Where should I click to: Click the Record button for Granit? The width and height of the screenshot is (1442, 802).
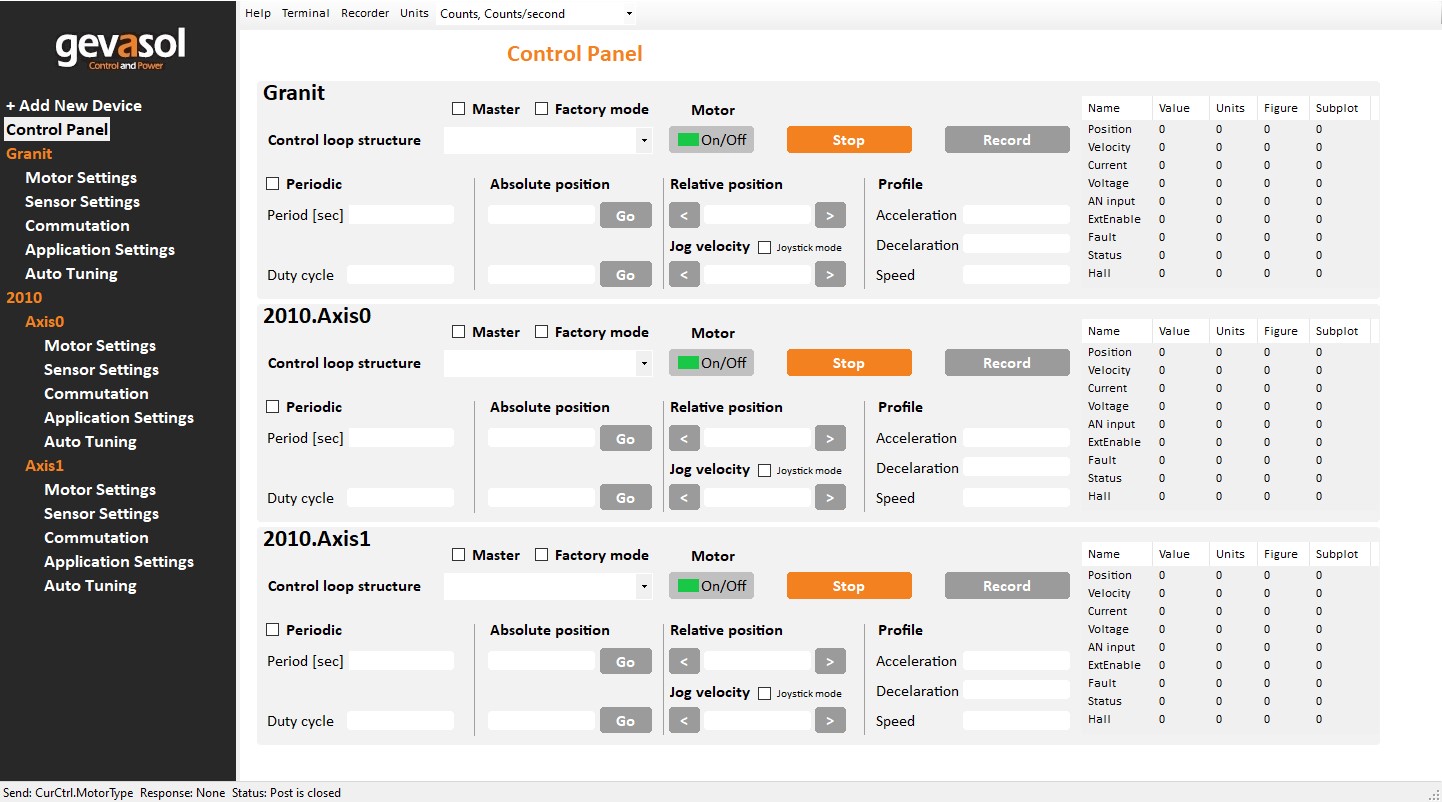point(1006,140)
